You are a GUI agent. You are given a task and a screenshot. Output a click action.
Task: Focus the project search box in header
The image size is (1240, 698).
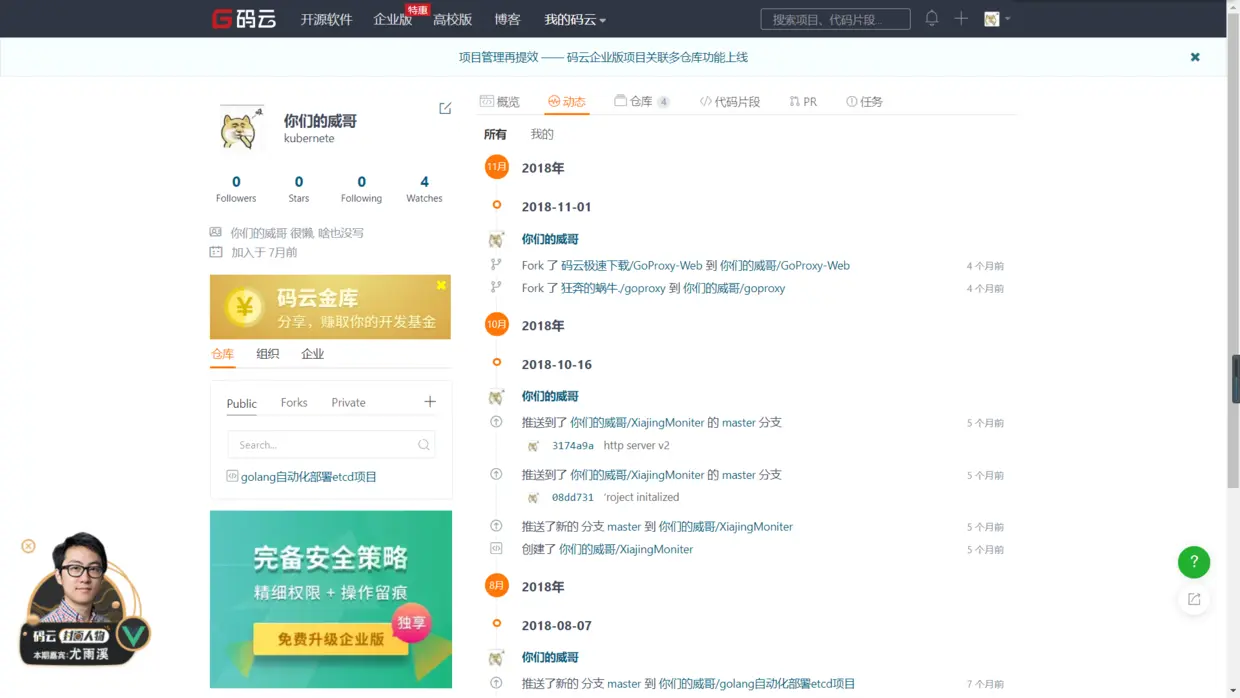(835, 19)
